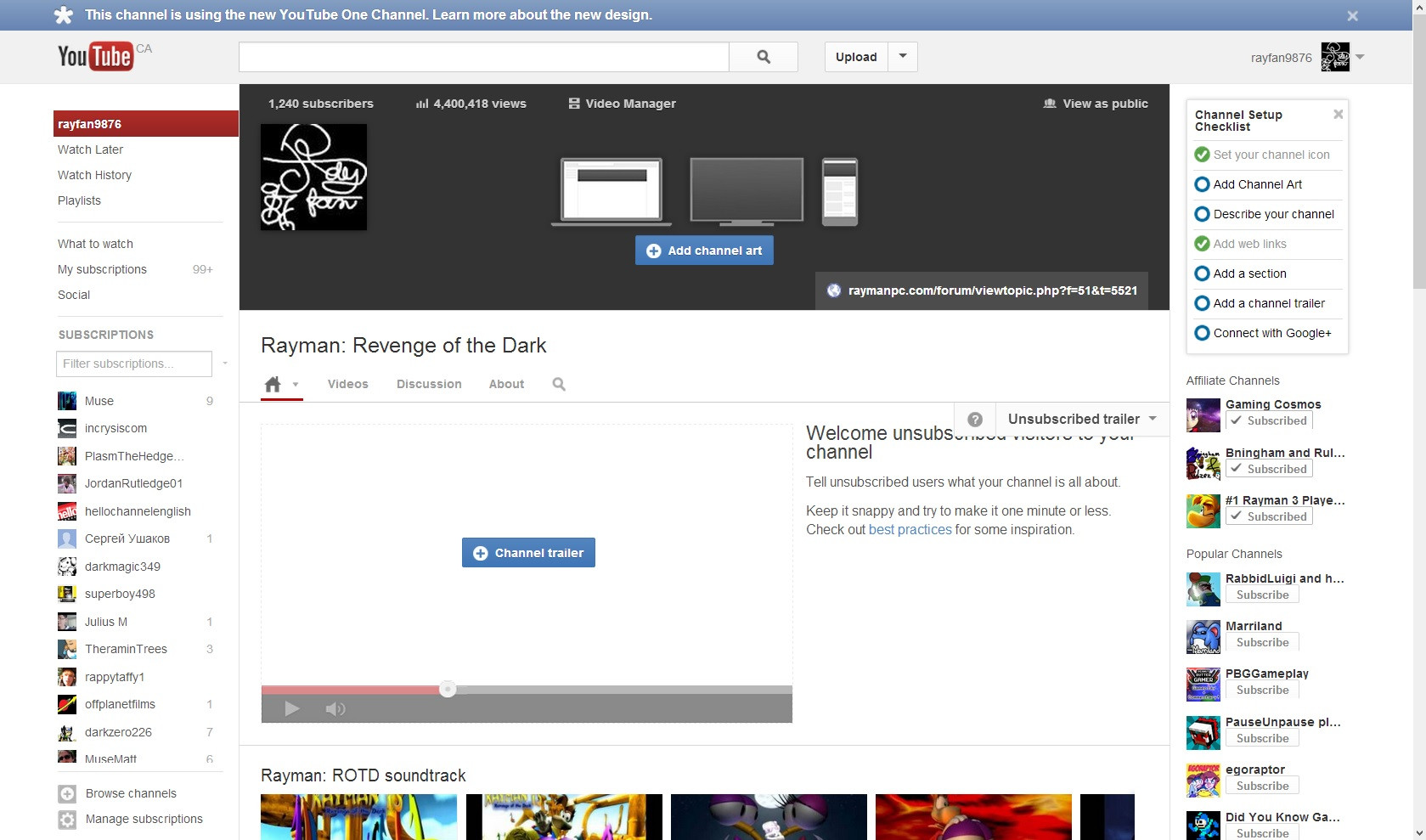The image size is (1426, 840).
Task: Mute using the player volume icon
Action: tap(335, 708)
